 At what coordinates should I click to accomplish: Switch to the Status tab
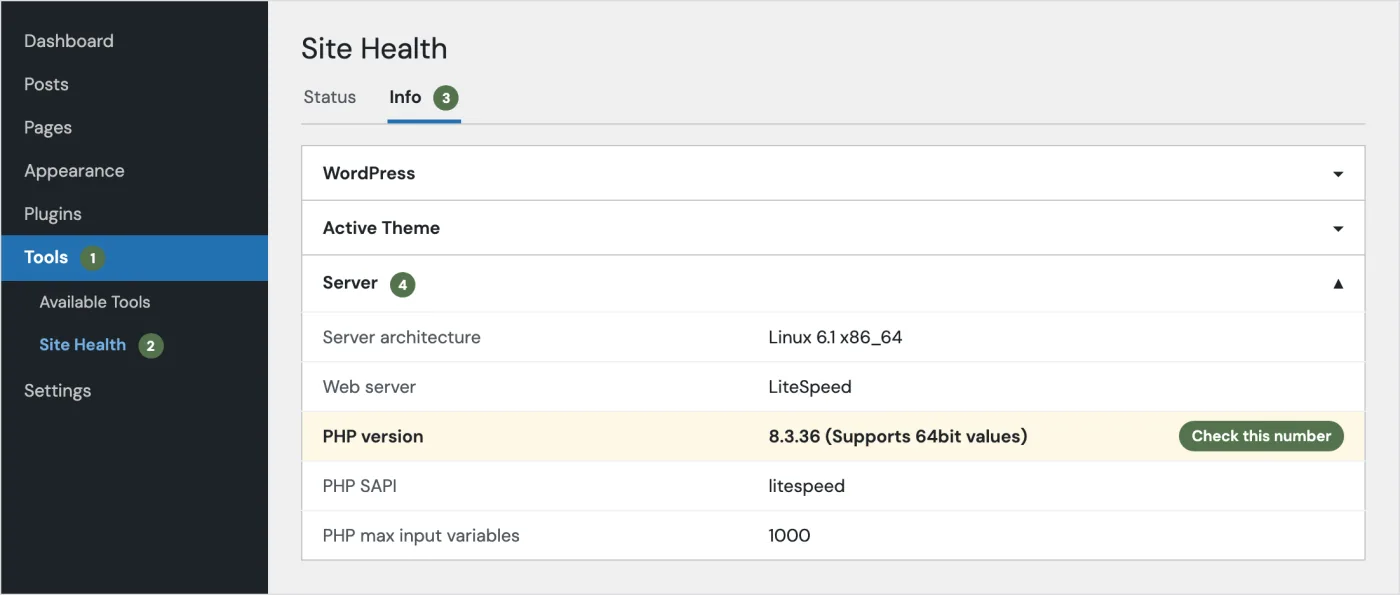pos(330,97)
